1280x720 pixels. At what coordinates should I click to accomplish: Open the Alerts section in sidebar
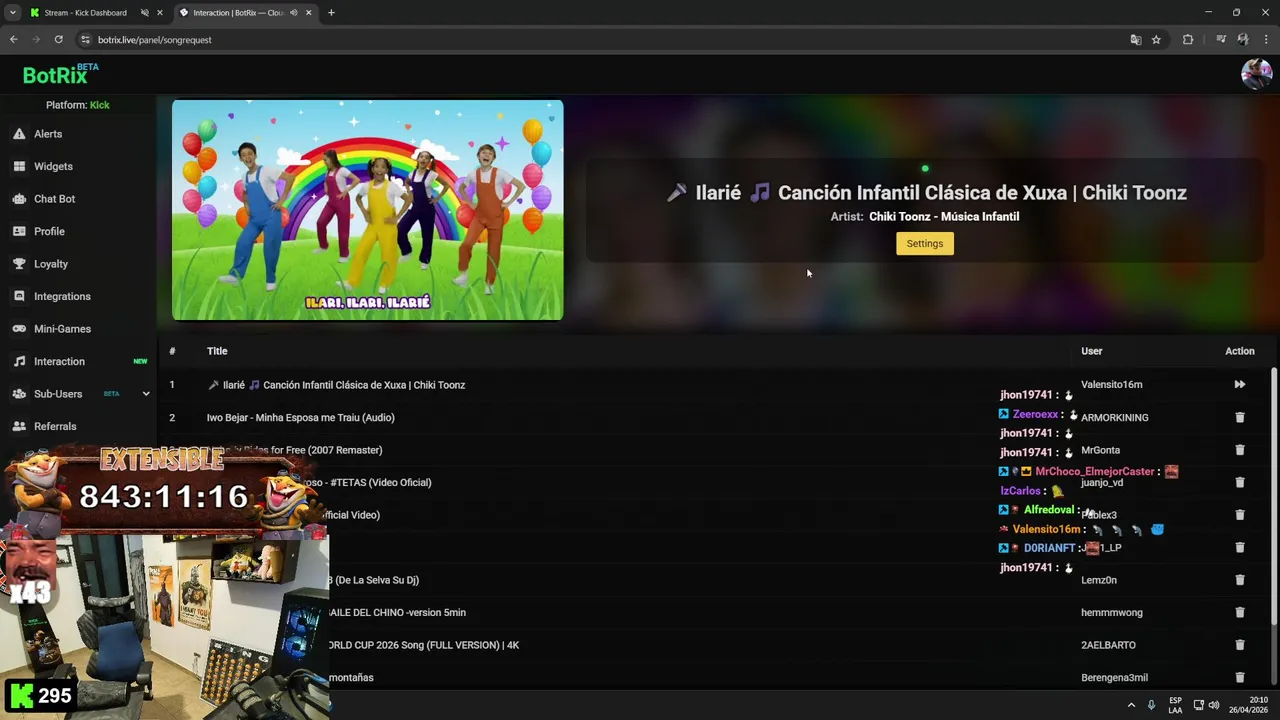48,134
